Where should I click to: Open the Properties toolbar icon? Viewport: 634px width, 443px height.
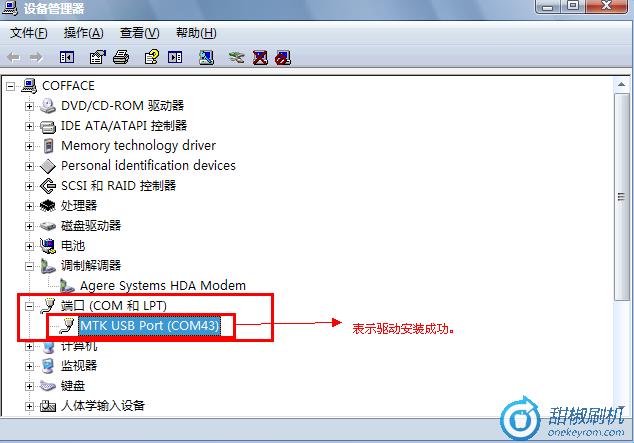97,57
